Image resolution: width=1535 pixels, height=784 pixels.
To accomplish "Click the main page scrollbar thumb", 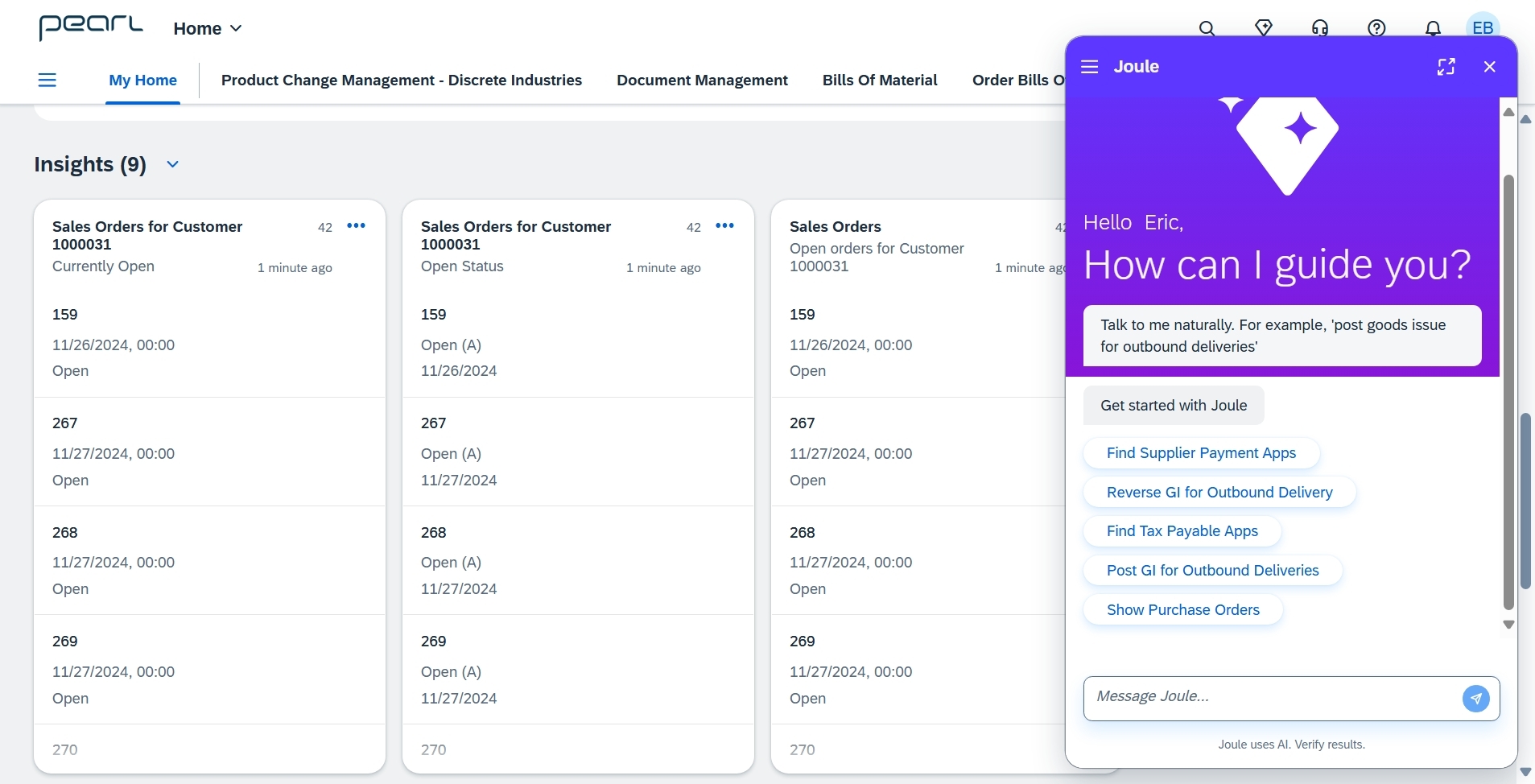I will point(1525,501).
